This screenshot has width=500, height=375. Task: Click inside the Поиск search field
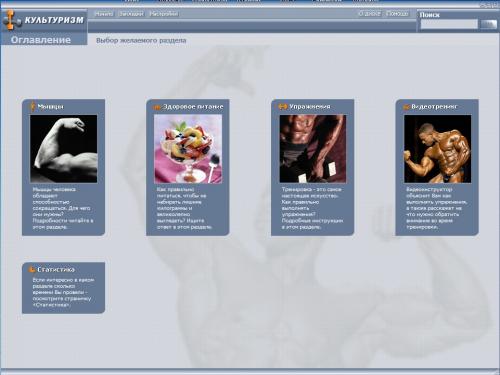coord(449,24)
